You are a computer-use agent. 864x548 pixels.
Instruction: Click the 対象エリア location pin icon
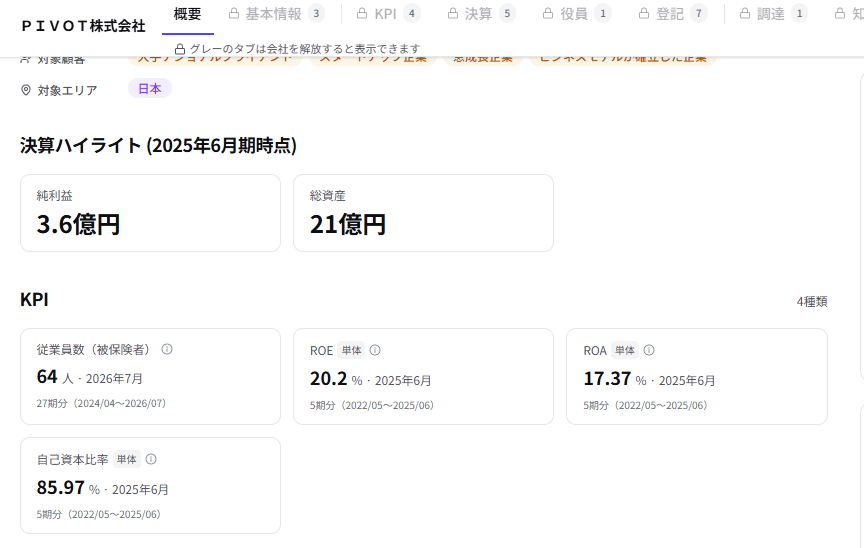coord(26,90)
